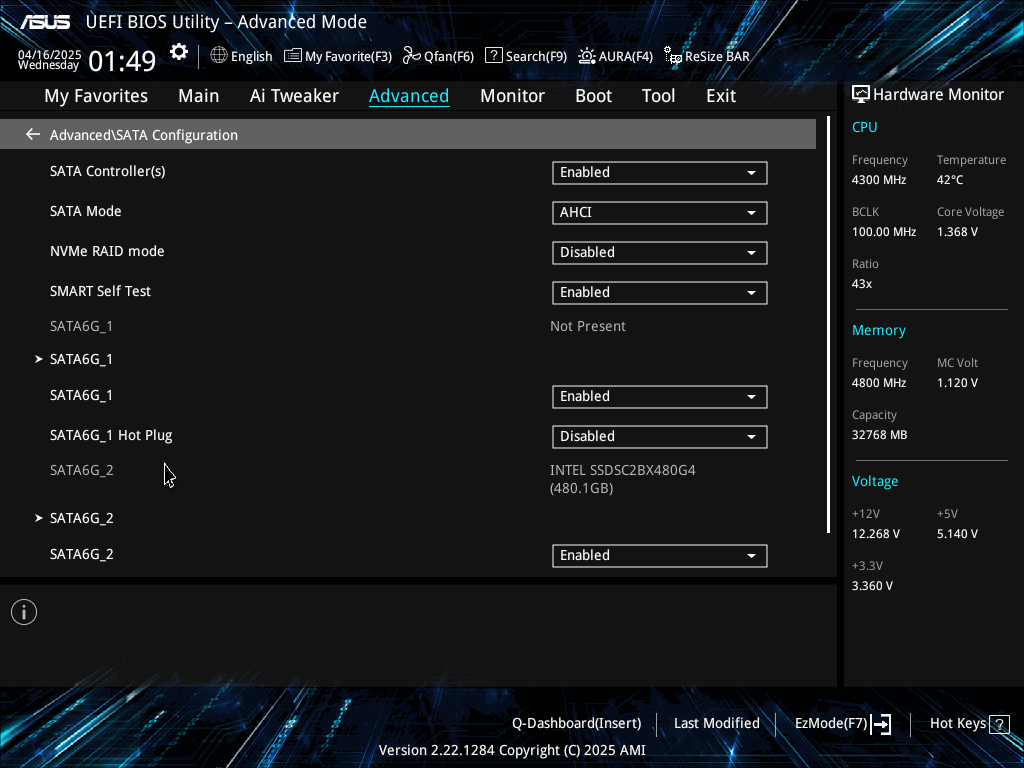Open My Favorite(F3) list icon

293,56
